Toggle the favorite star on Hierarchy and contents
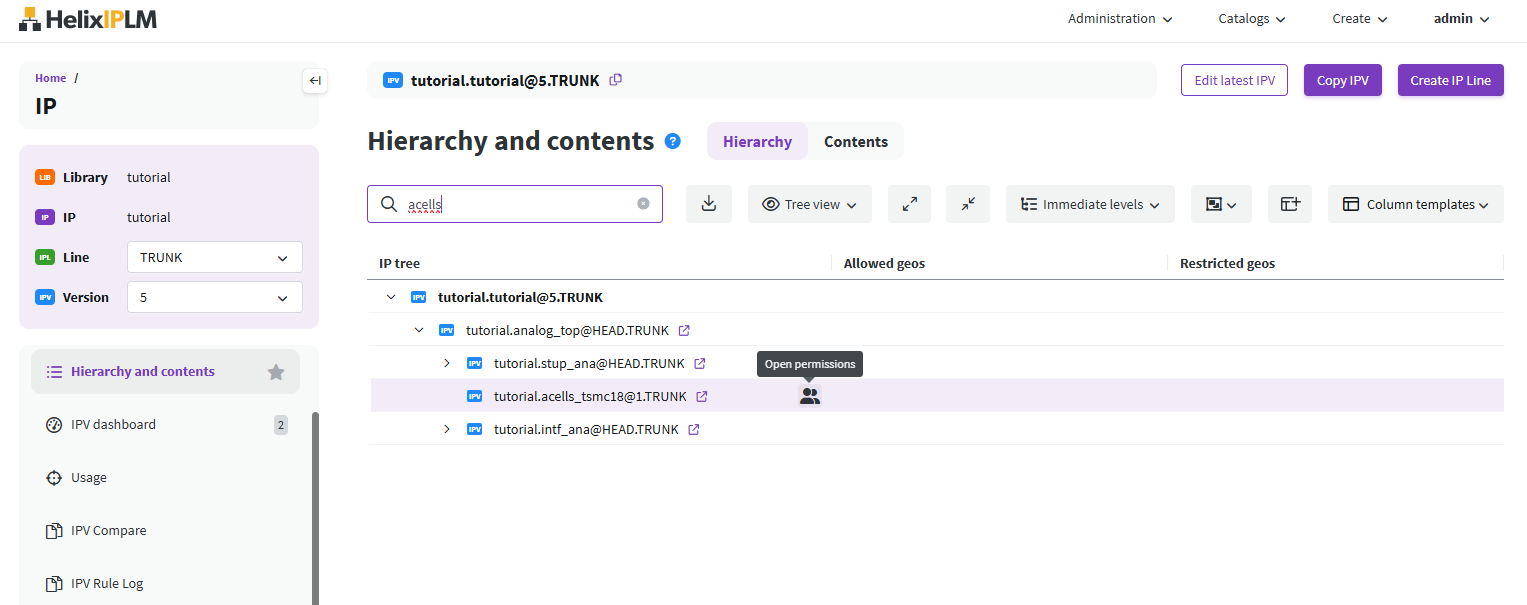The image size is (1527, 605). click(276, 371)
